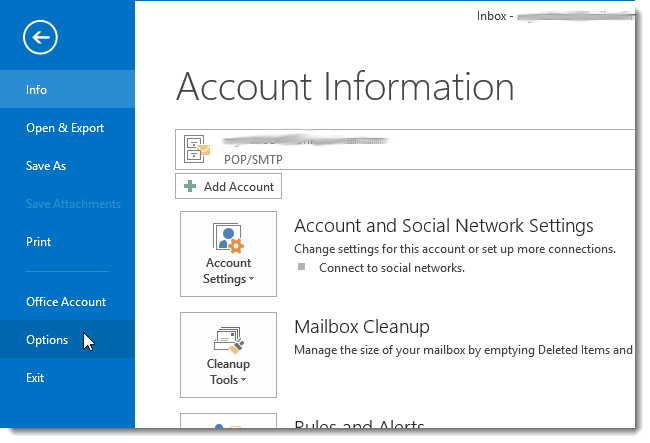Go to Office Account
The width and height of the screenshot is (650, 443).
67,302
